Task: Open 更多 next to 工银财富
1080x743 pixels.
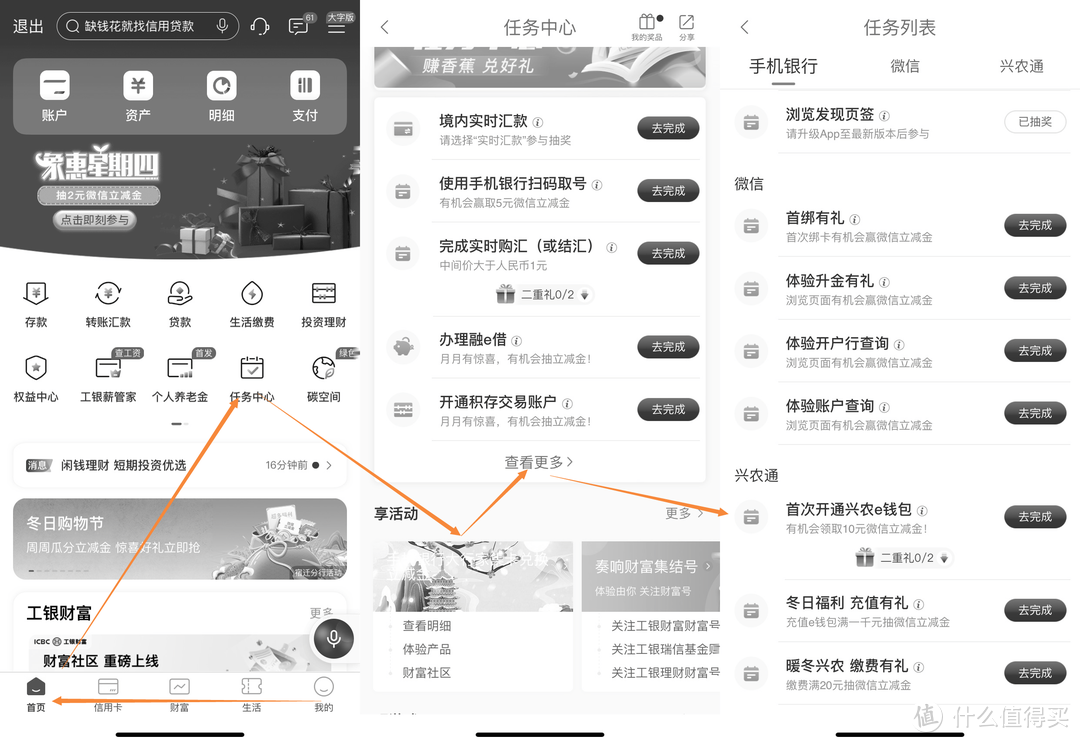Action: coord(321,612)
